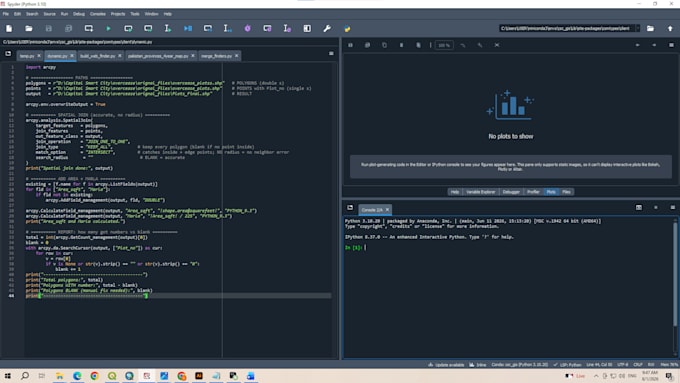Image resolution: width=680 pixels, height=383 pixels.
Task: Save all files toolbar icon
Action: tap(69, 29)
